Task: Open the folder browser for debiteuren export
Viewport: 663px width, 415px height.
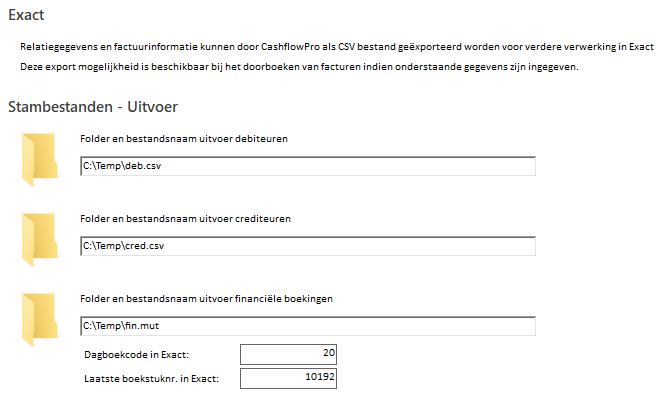Action: pyautogui.click(x=40, y=159)
